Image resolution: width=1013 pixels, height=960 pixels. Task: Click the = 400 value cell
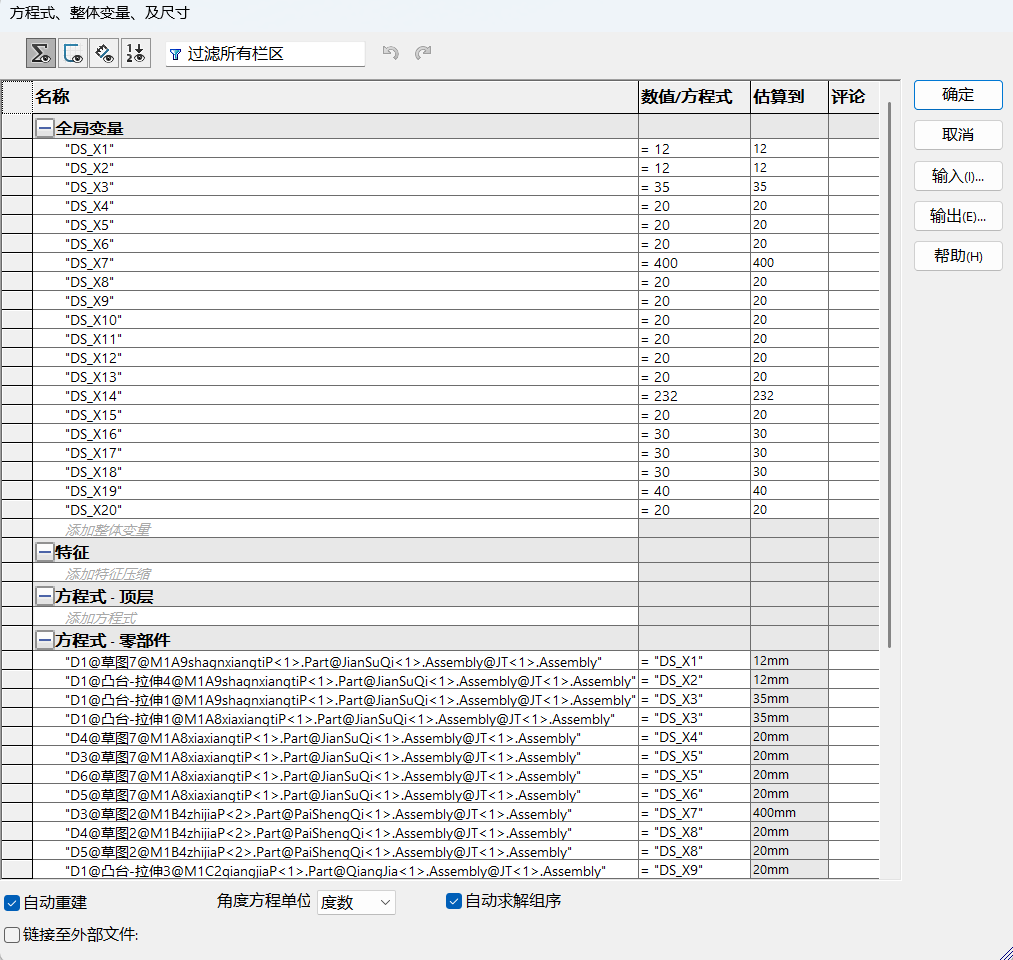694,263
